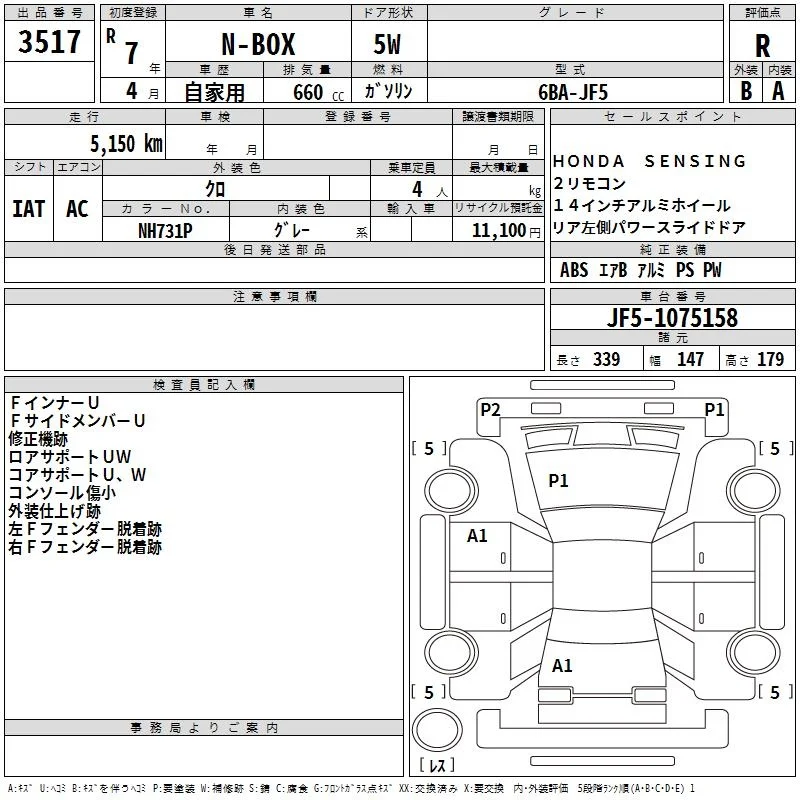Select the mileage value 5,150 km
Image resolution: width=800 pixels, height=800 pixels.
click(126, 143)
